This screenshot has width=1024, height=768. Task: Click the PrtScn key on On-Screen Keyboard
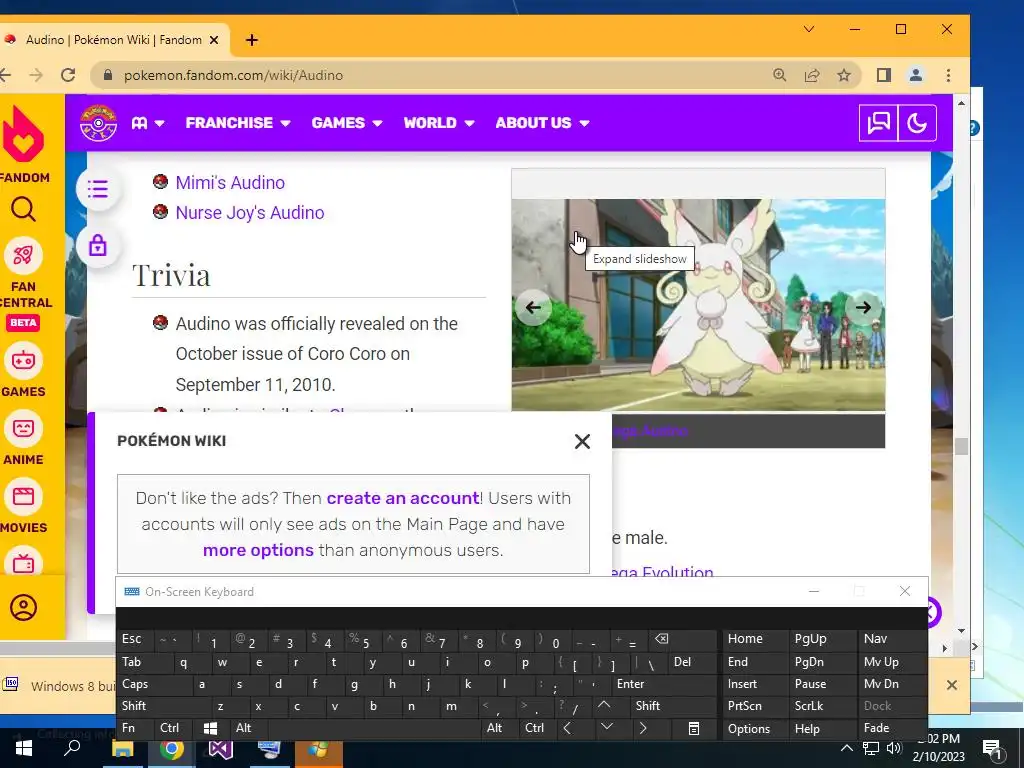[x=756, y=706]
